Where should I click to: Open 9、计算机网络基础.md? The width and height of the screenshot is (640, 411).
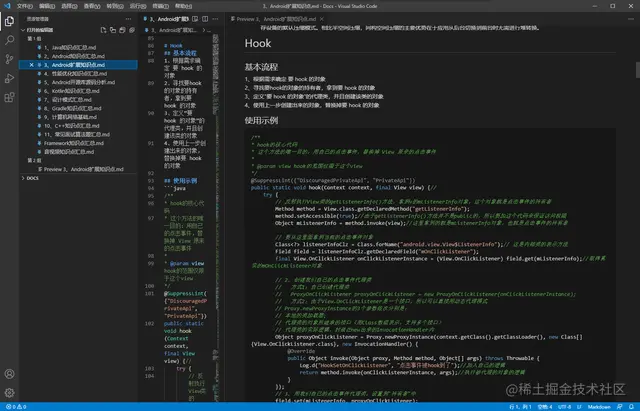pyautogui.click(x=70, y=117)
